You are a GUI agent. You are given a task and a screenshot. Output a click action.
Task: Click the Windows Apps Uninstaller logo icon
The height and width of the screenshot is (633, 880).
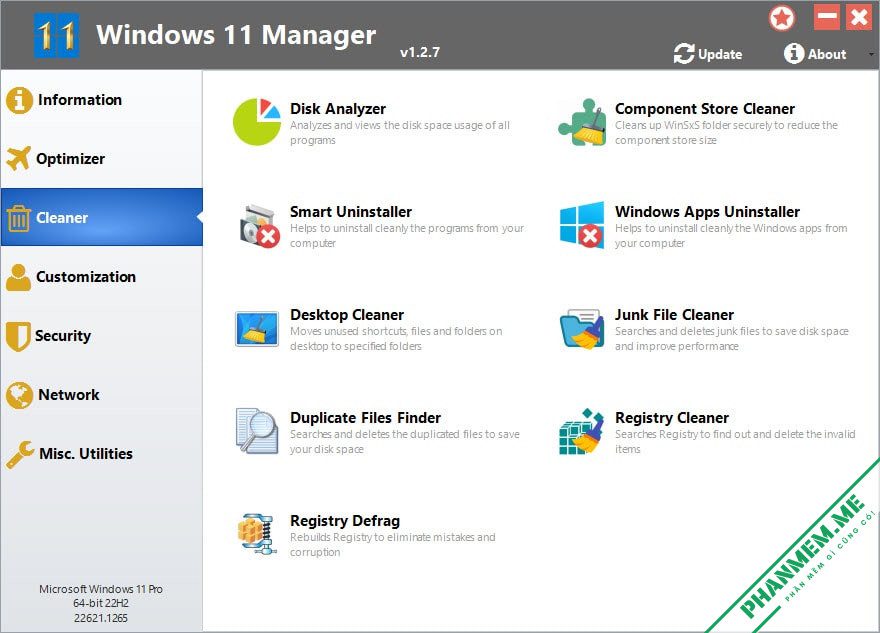tap(582, 225)
